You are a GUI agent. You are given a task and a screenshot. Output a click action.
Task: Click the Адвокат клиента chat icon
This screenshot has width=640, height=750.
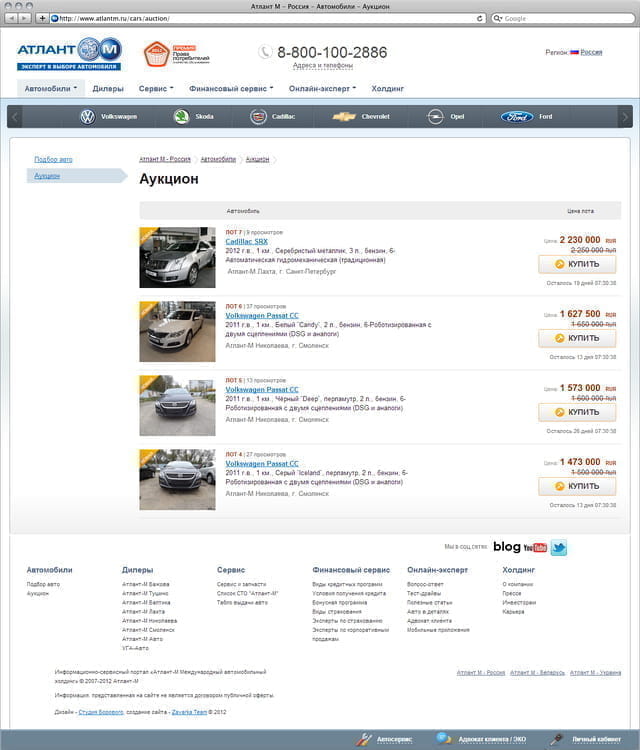(x=444, y=739)
